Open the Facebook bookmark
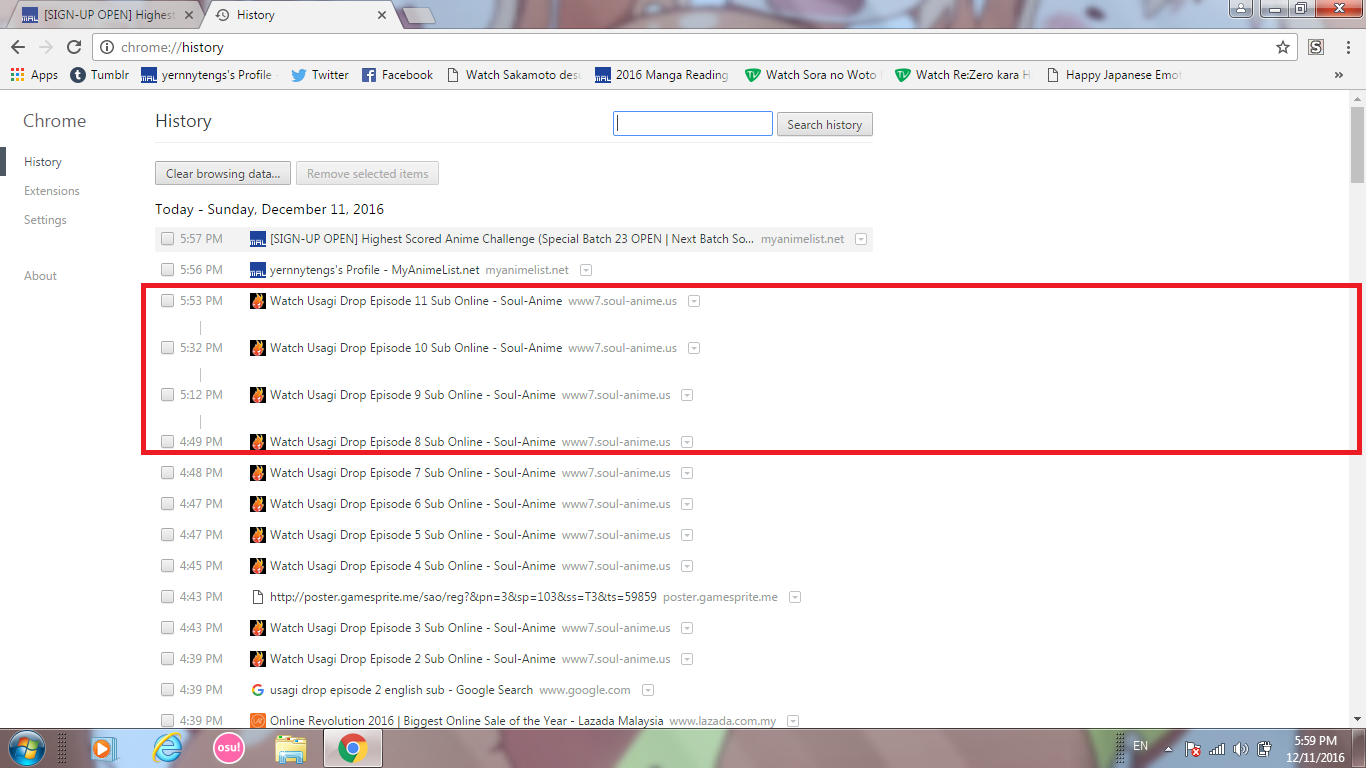 pos(397,75)
